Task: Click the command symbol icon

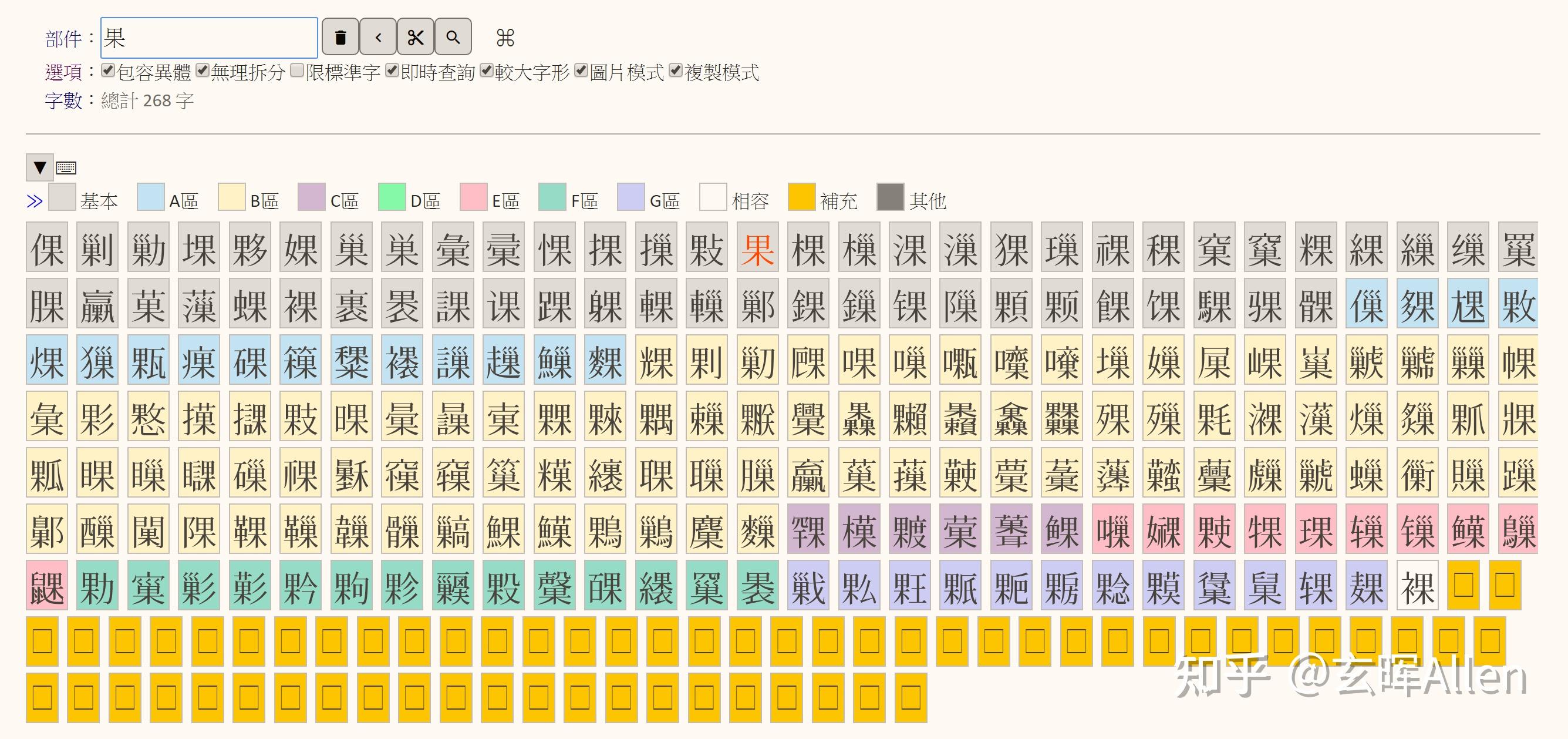Action: [505, 38]
